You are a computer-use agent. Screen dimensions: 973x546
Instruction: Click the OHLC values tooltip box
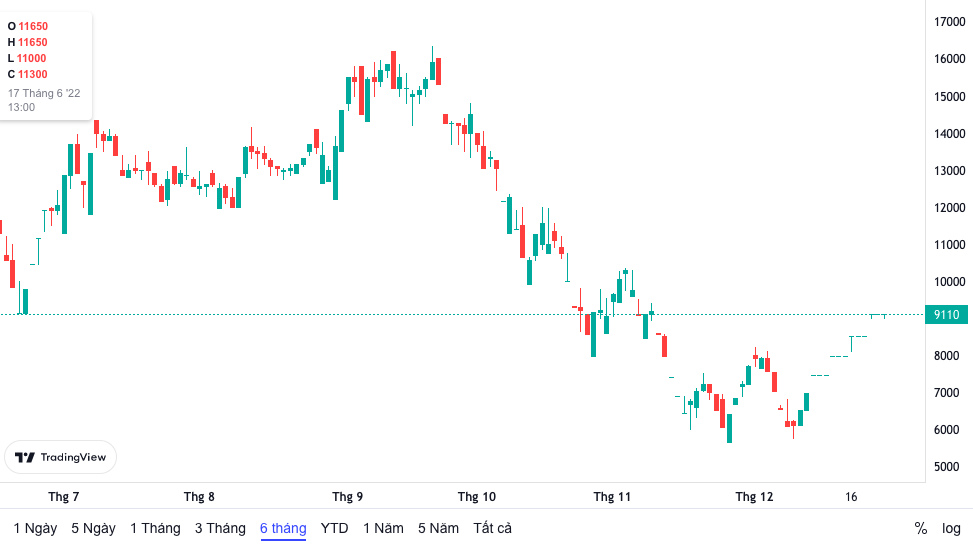click(x=46, y=65)
